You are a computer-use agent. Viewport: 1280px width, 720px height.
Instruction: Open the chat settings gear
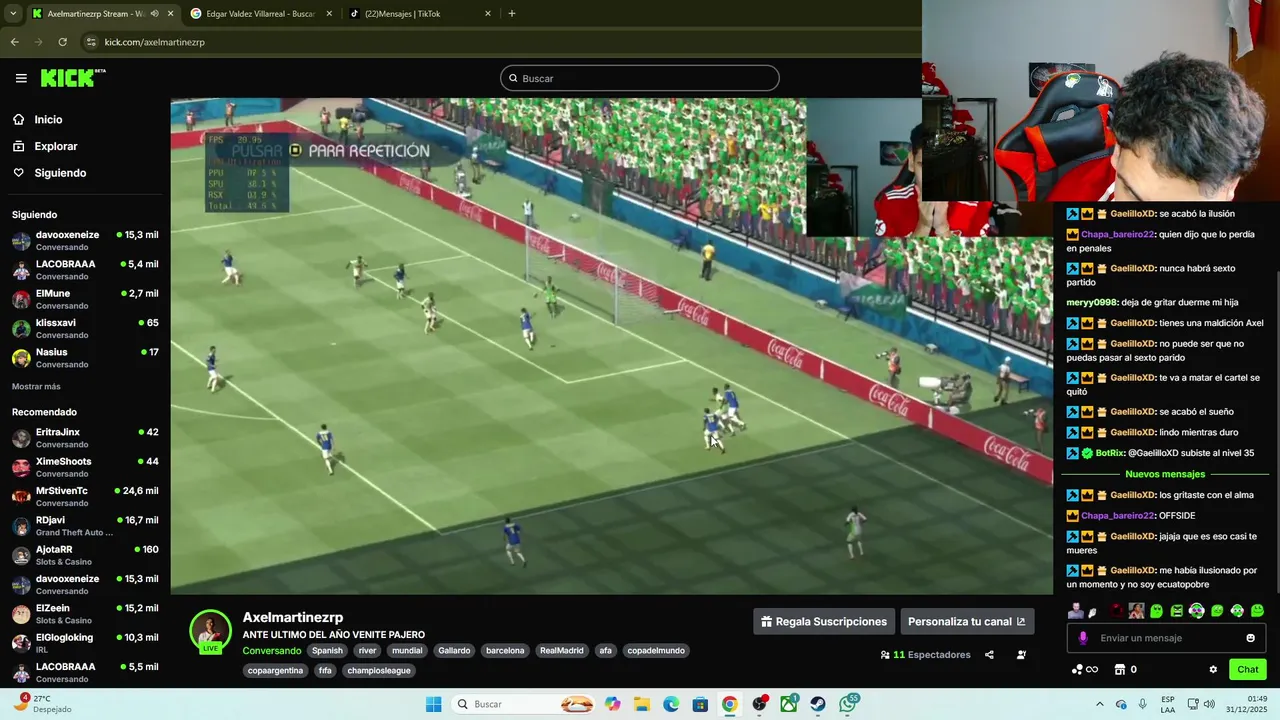[x=1213, y=670]
